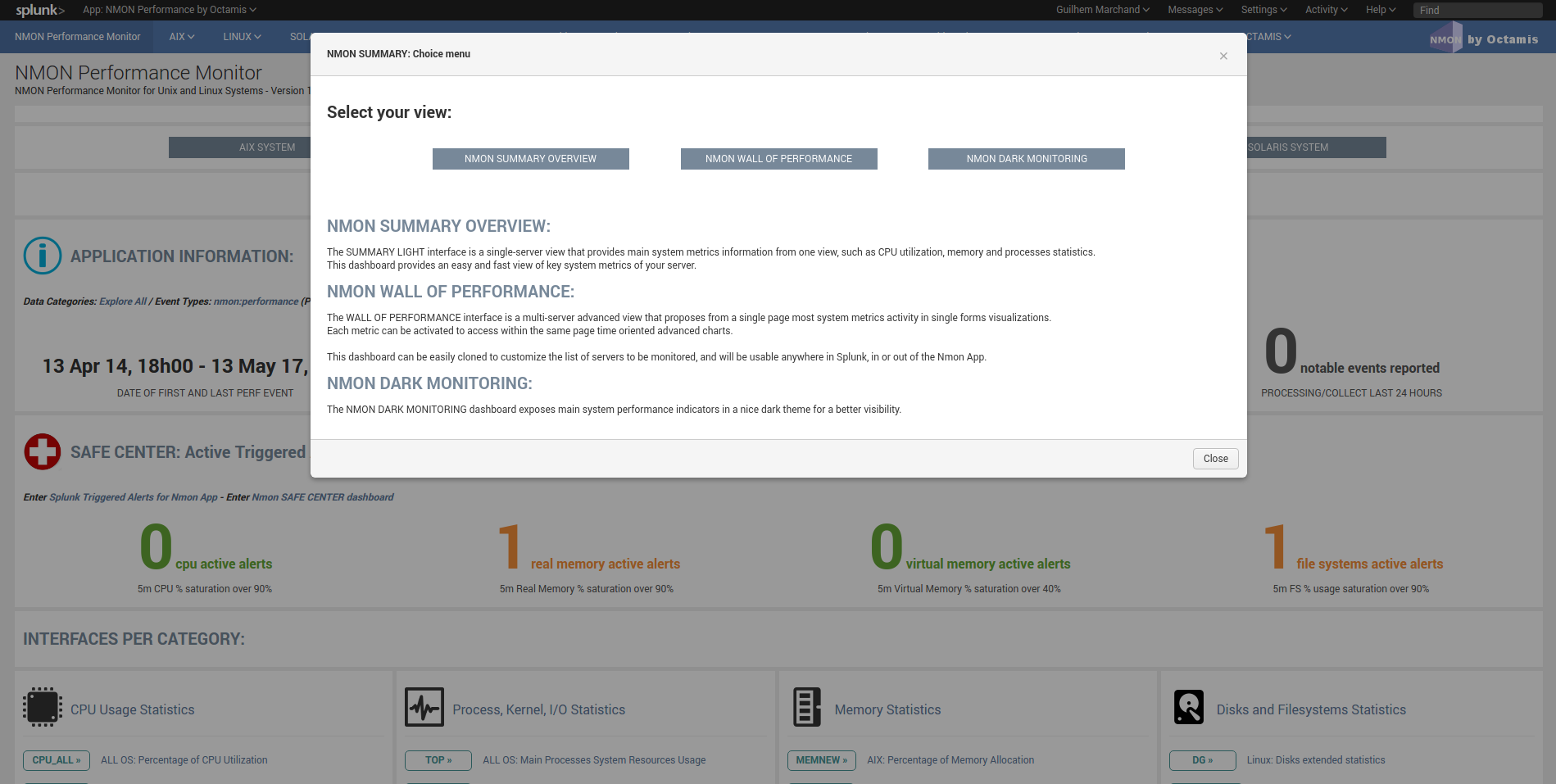
Task: Open the MEMNEW memory allocation dashboard
Action: 821,760
